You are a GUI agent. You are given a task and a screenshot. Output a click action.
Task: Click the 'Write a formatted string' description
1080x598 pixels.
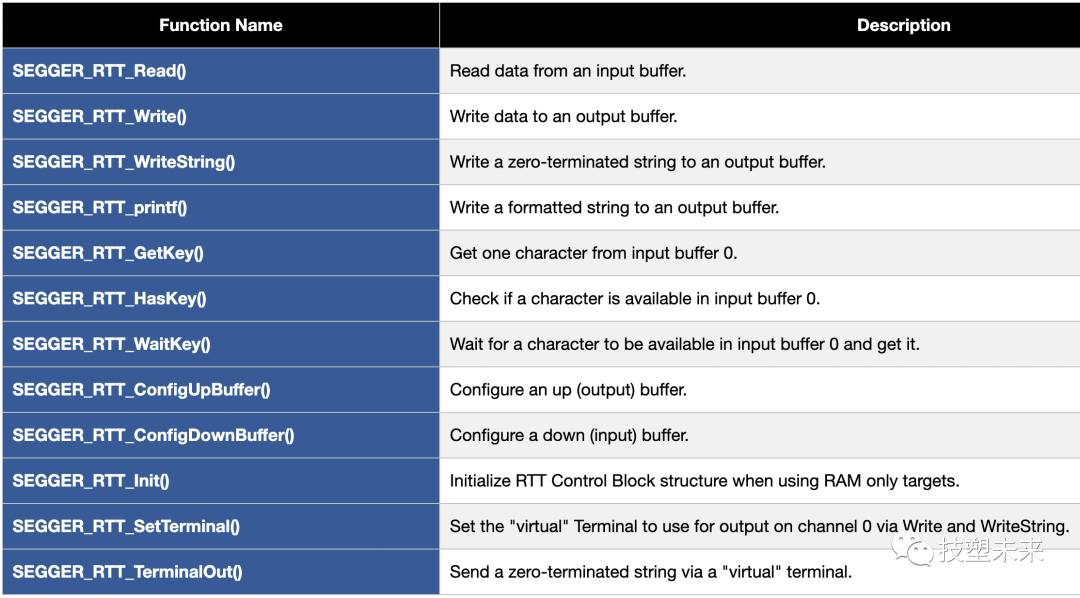(614, 207)
